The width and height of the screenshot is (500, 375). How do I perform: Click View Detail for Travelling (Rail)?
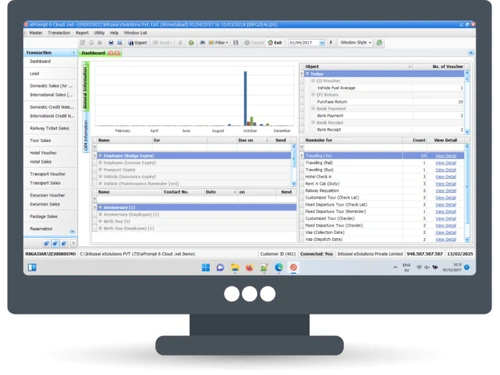[x=446, y=163]
